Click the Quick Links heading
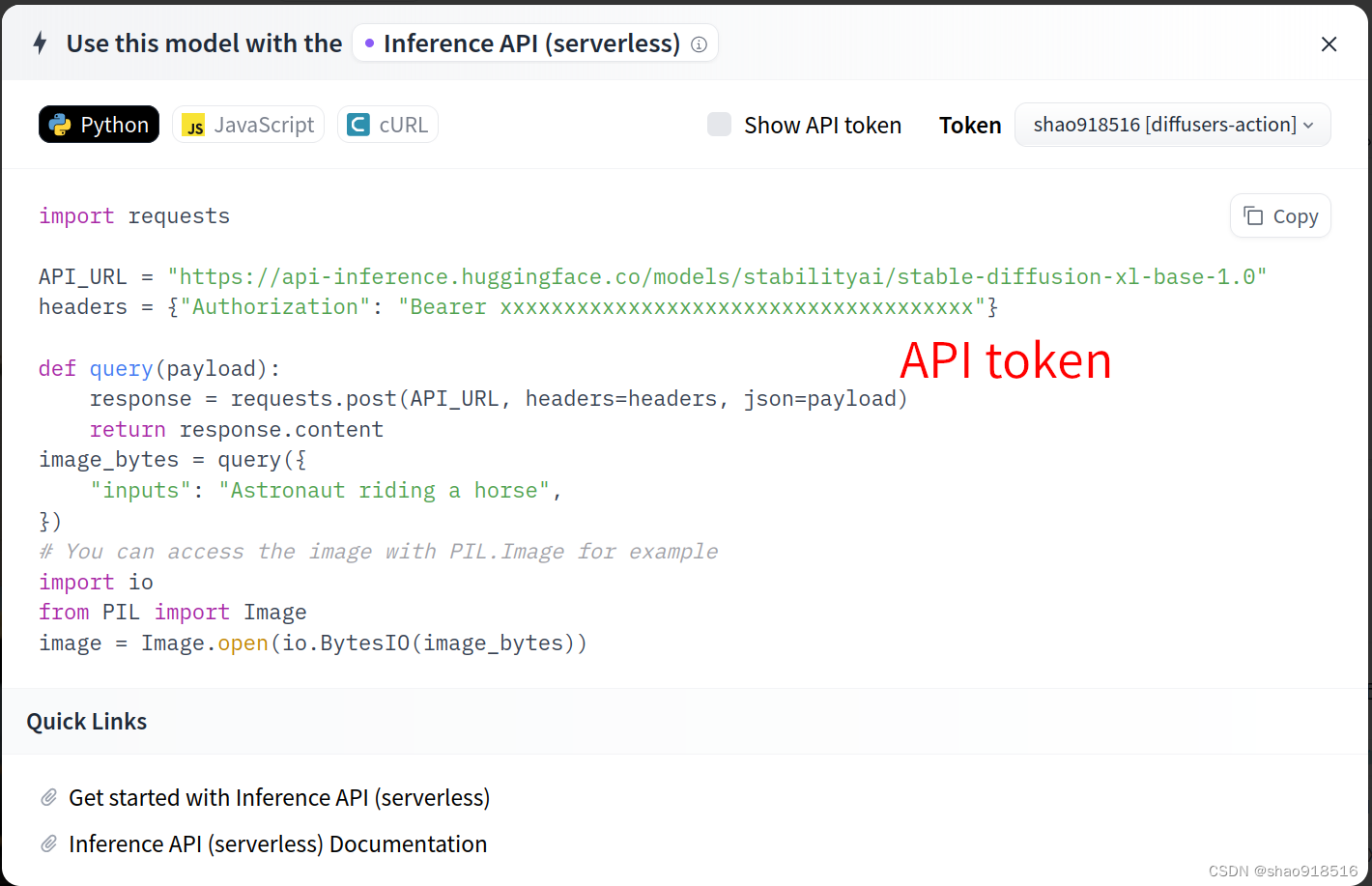Viewport: 1372px width, 886px height. point(87,722)
